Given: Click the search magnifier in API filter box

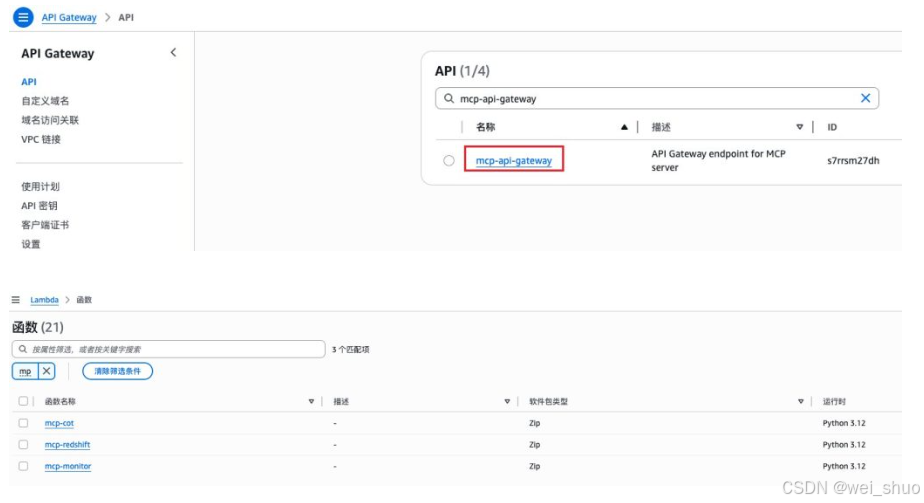Looking at the screenshot, I should pyautogui.click(x=449, y=98).
